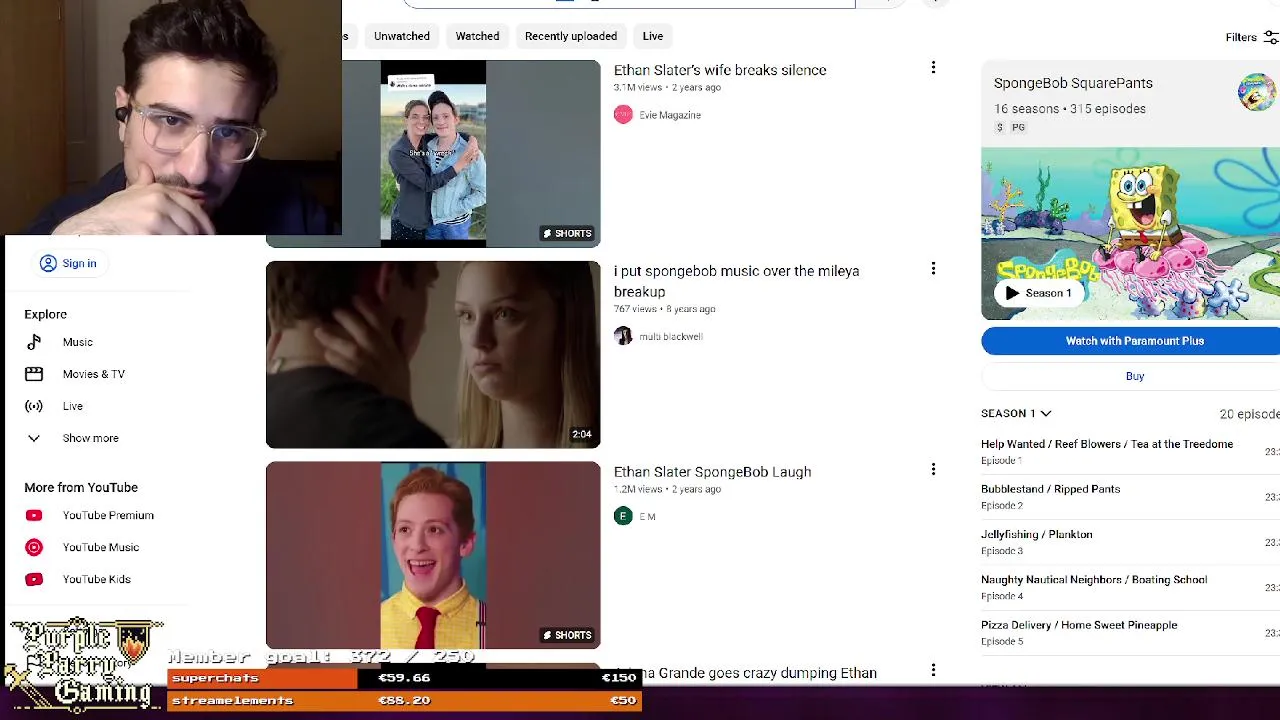This screenshot has width=1280, height=720.
Task: Click Evie Magazine channel name
Action: (x=670, y=115)
